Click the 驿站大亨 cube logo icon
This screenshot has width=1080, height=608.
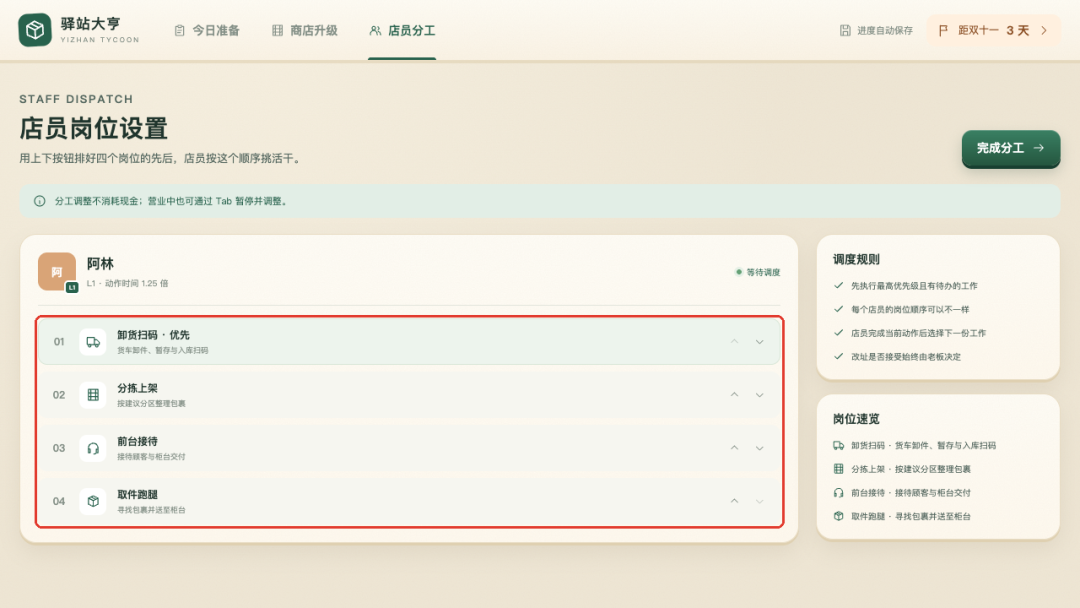point(35,30)
